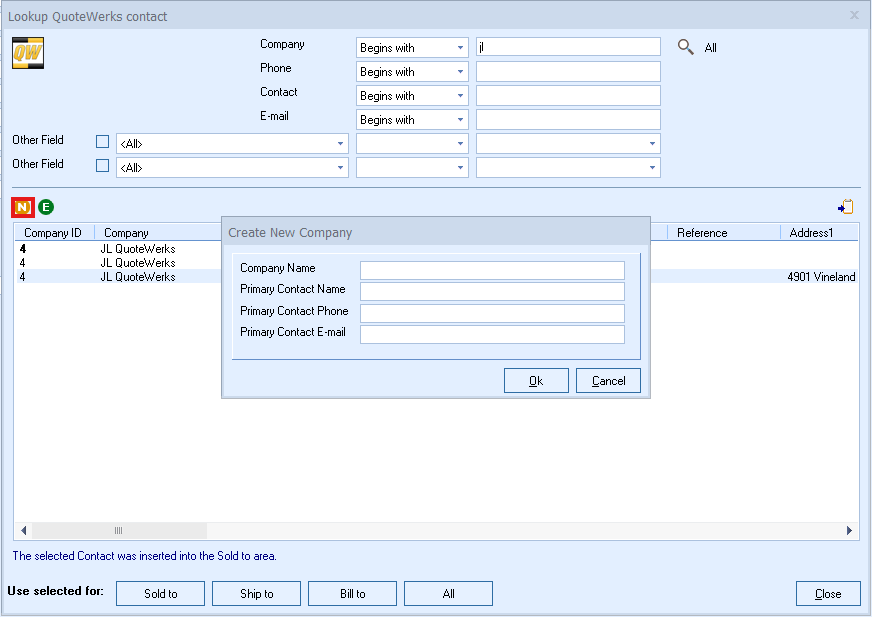872x617 pixels.
Task: Open the Contact 'Begins with' dropdown
Action: [412, 95]
